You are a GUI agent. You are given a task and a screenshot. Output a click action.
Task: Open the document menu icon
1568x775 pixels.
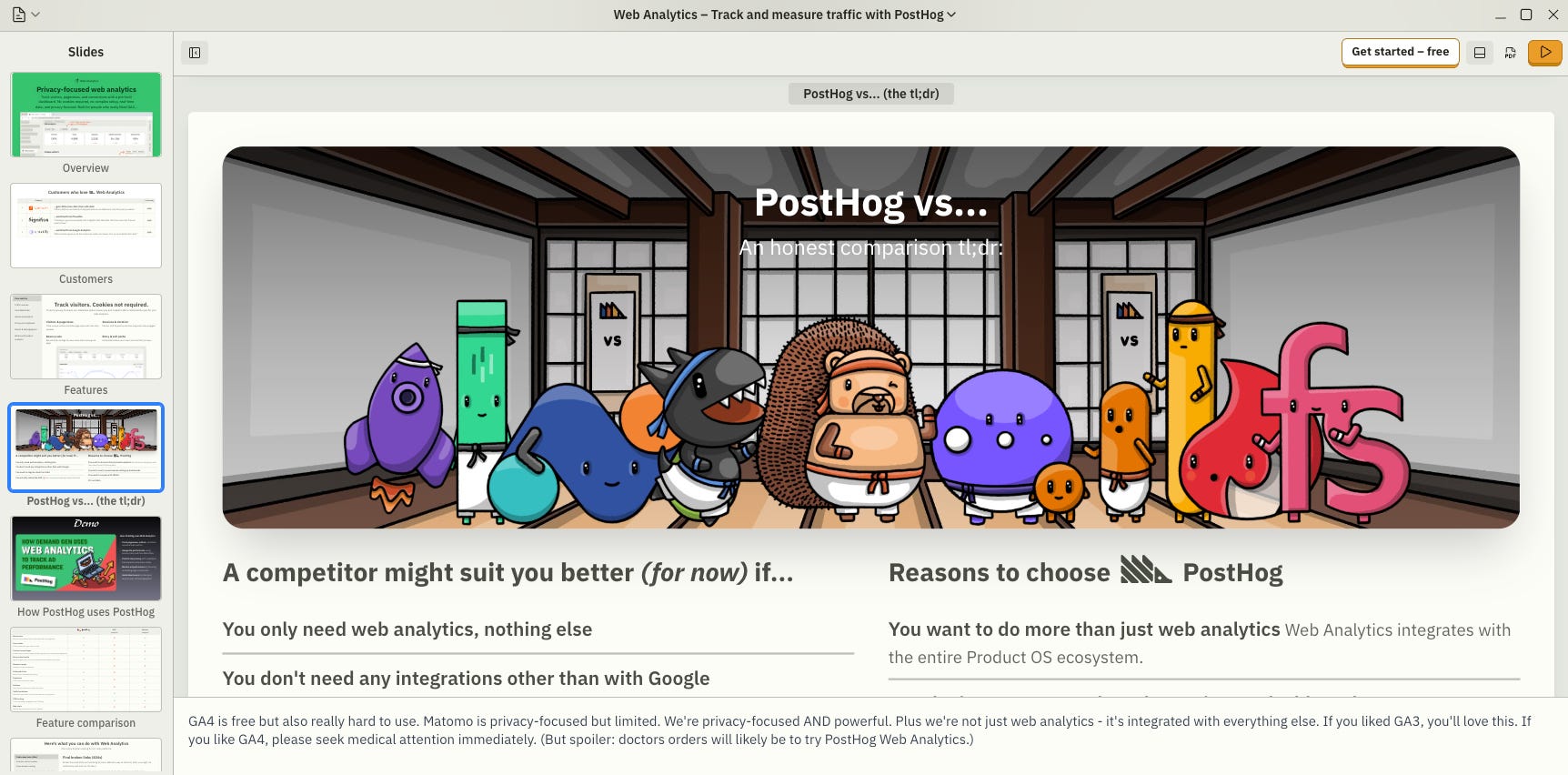click(x=19, y=15)
